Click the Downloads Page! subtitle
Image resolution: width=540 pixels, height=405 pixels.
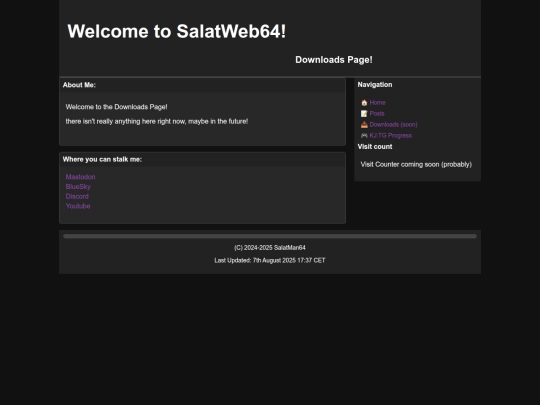[x=334, y=60]
